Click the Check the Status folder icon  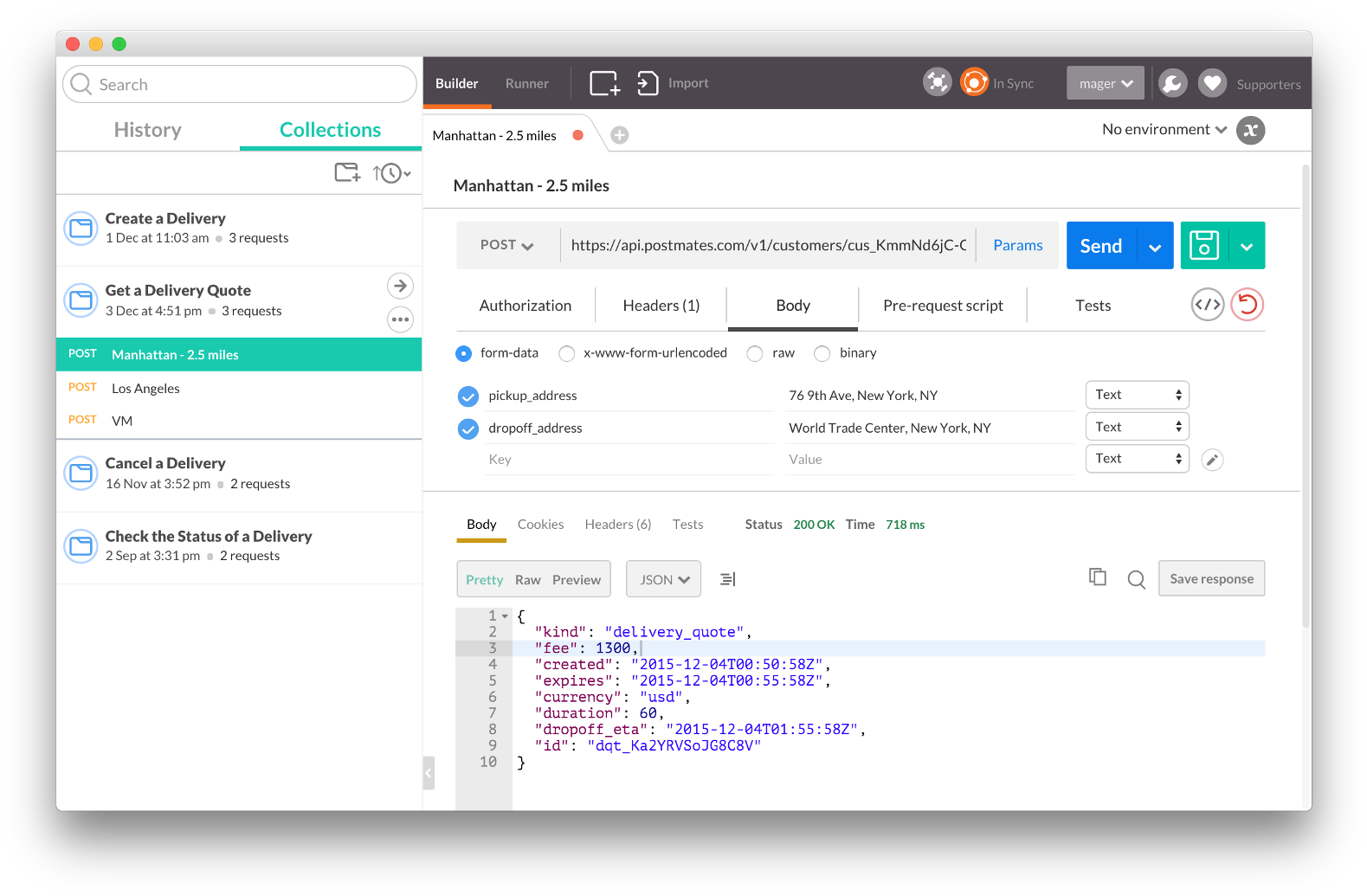click(81, 546)
